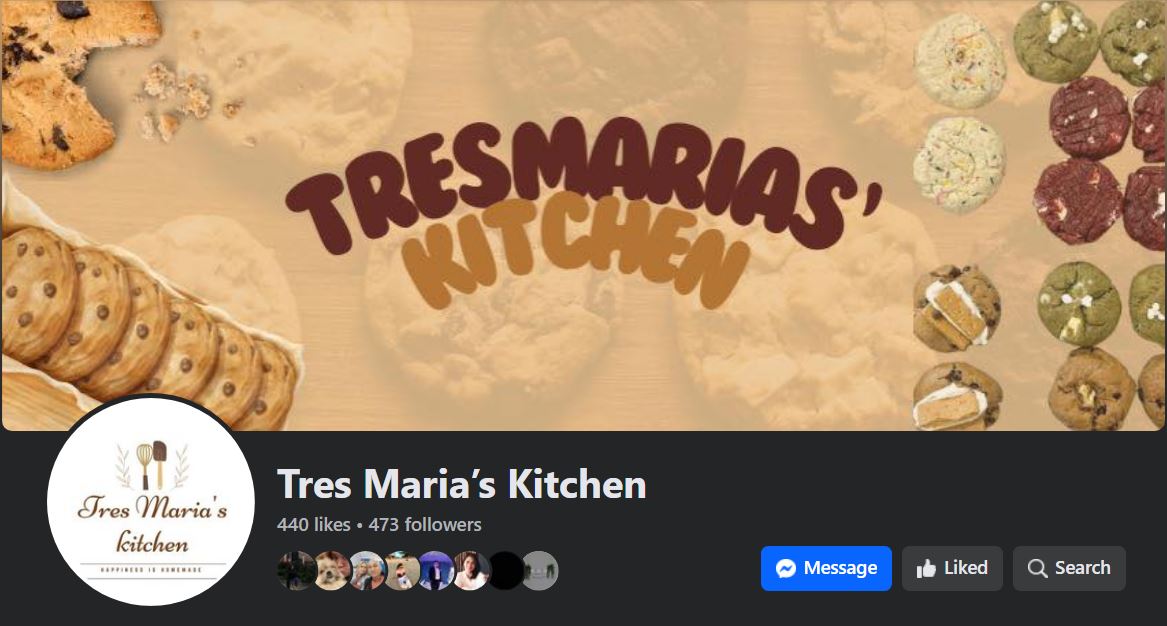
Task: Search within the page using Search button
Action: click(x=1070, y=569)
